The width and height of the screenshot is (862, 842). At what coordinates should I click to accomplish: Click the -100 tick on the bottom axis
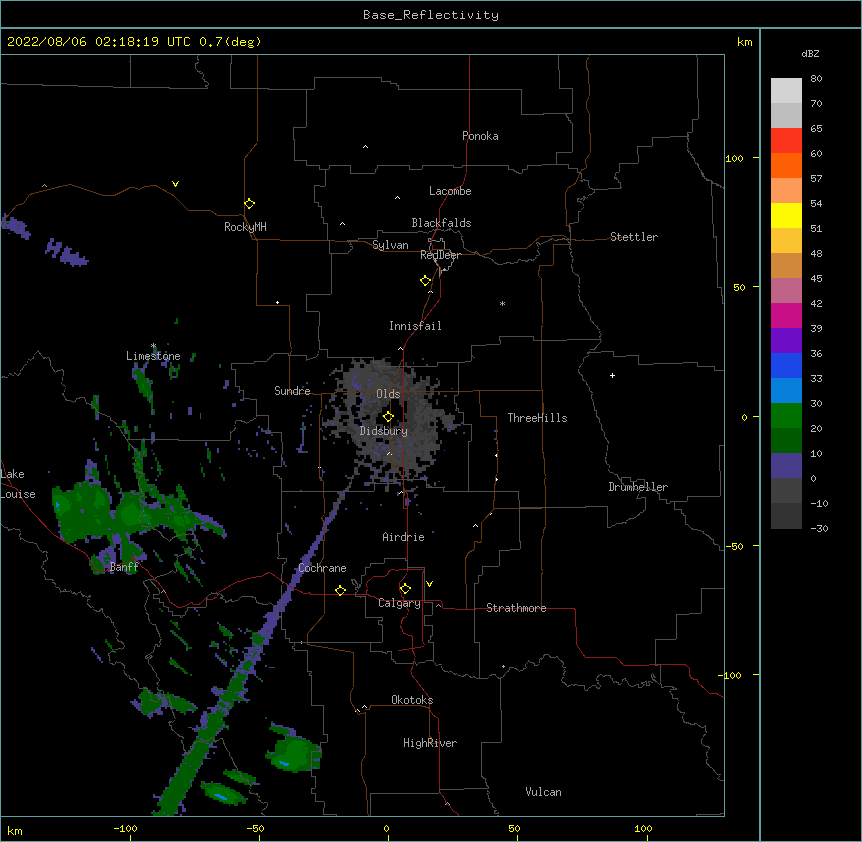click(125, 828)
